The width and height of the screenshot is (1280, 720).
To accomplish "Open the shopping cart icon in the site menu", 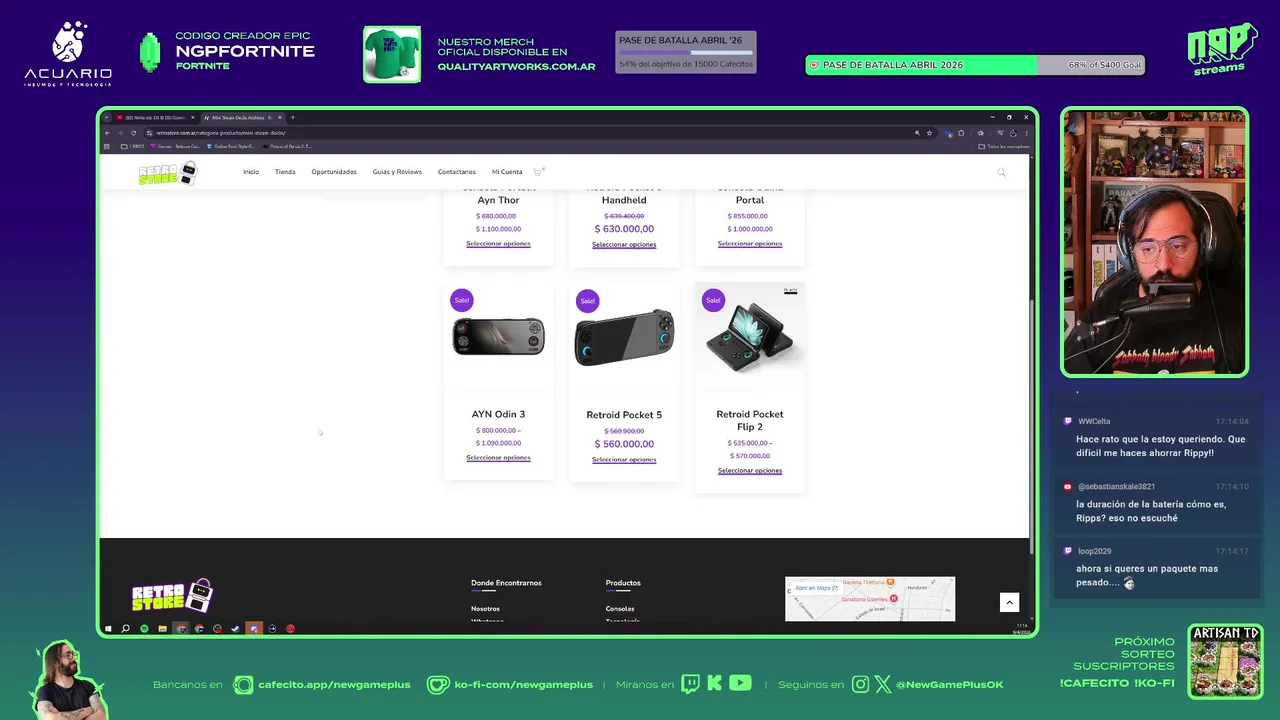I will [x=537, y=172].
